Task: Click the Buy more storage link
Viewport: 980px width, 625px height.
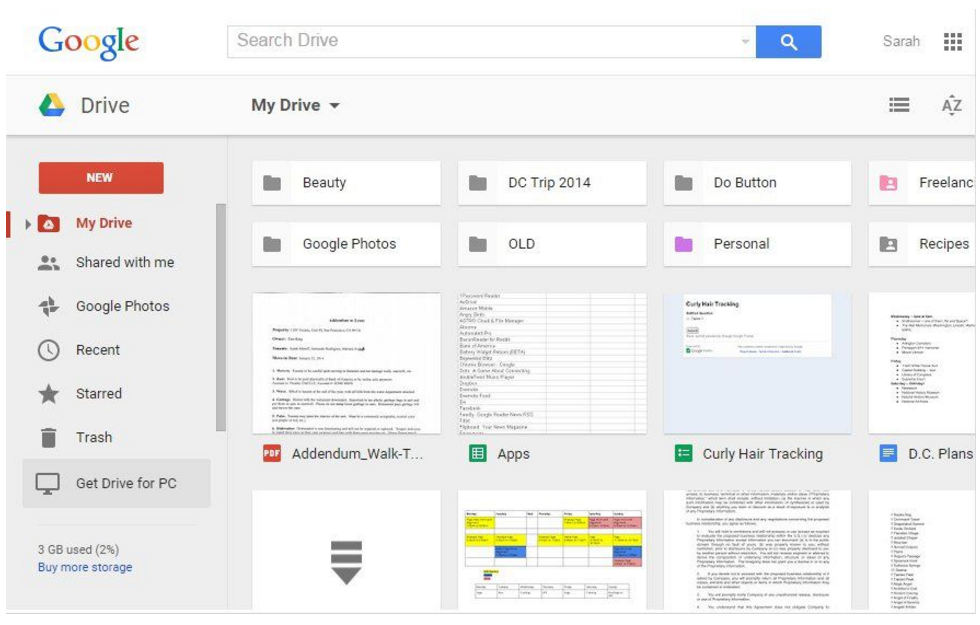Action: (x=85, y=568)
